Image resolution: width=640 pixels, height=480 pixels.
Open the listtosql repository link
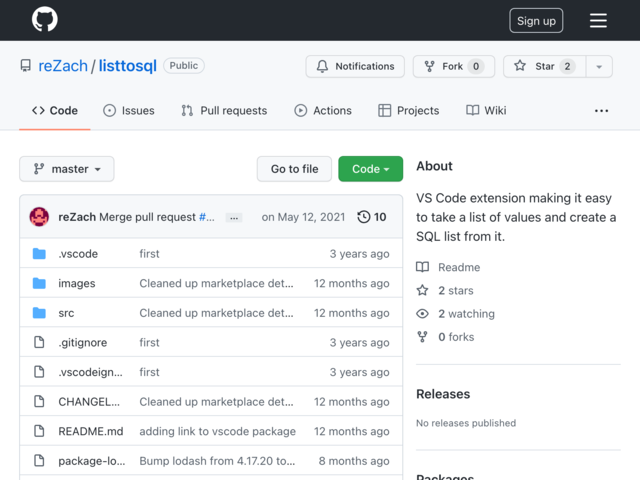pyautogui.click(x=127, y=66)
